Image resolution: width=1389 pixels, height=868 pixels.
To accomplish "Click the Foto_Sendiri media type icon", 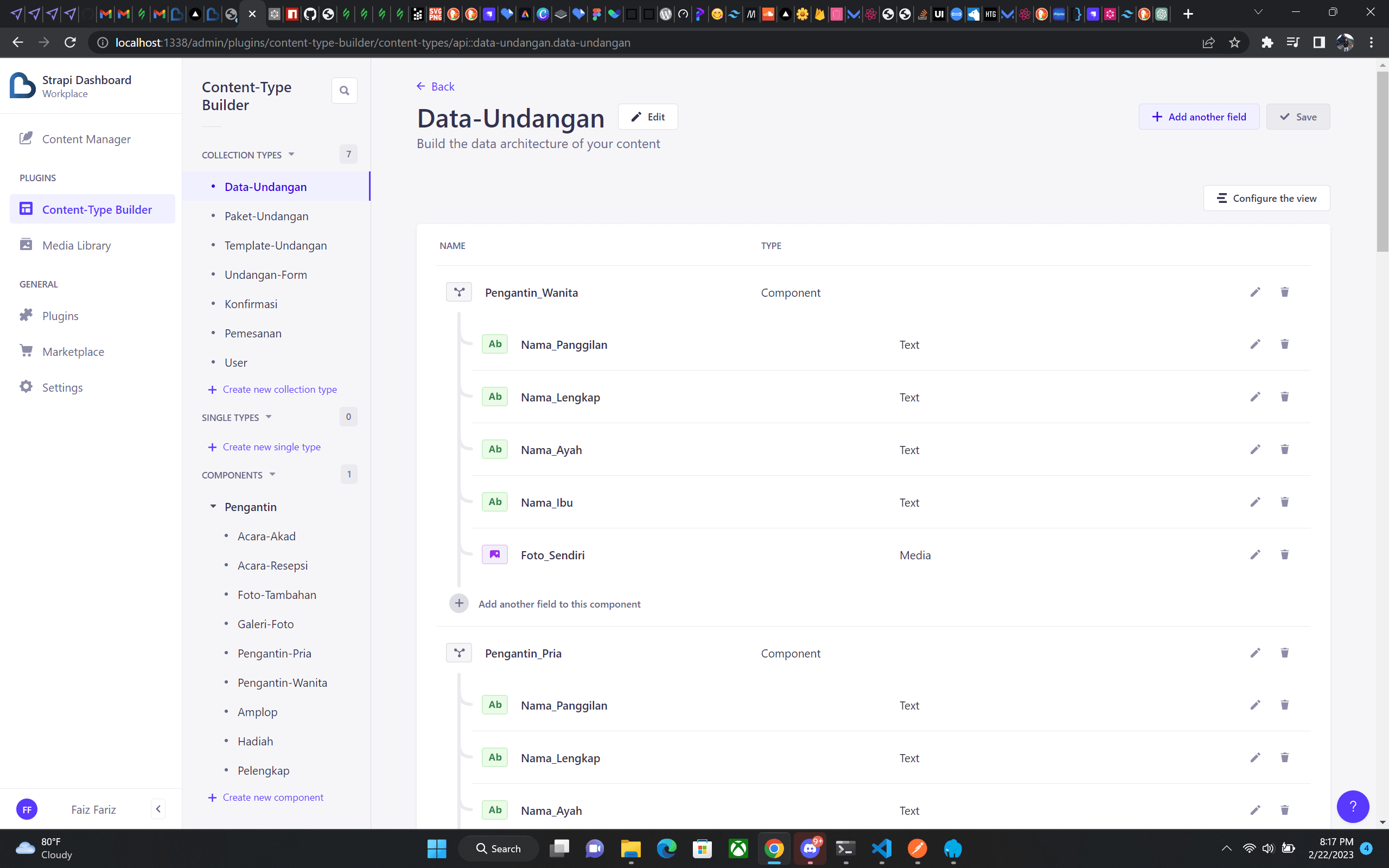I will tap(495, 554).
